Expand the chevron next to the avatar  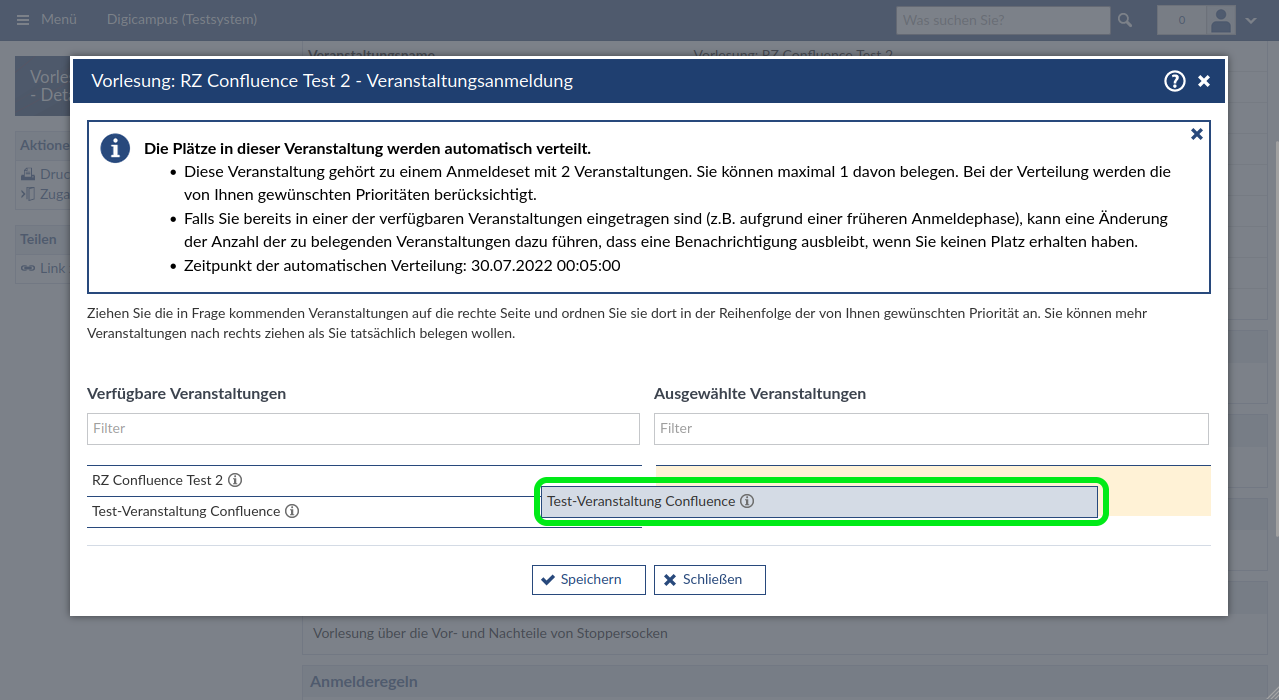point(1251,20)
